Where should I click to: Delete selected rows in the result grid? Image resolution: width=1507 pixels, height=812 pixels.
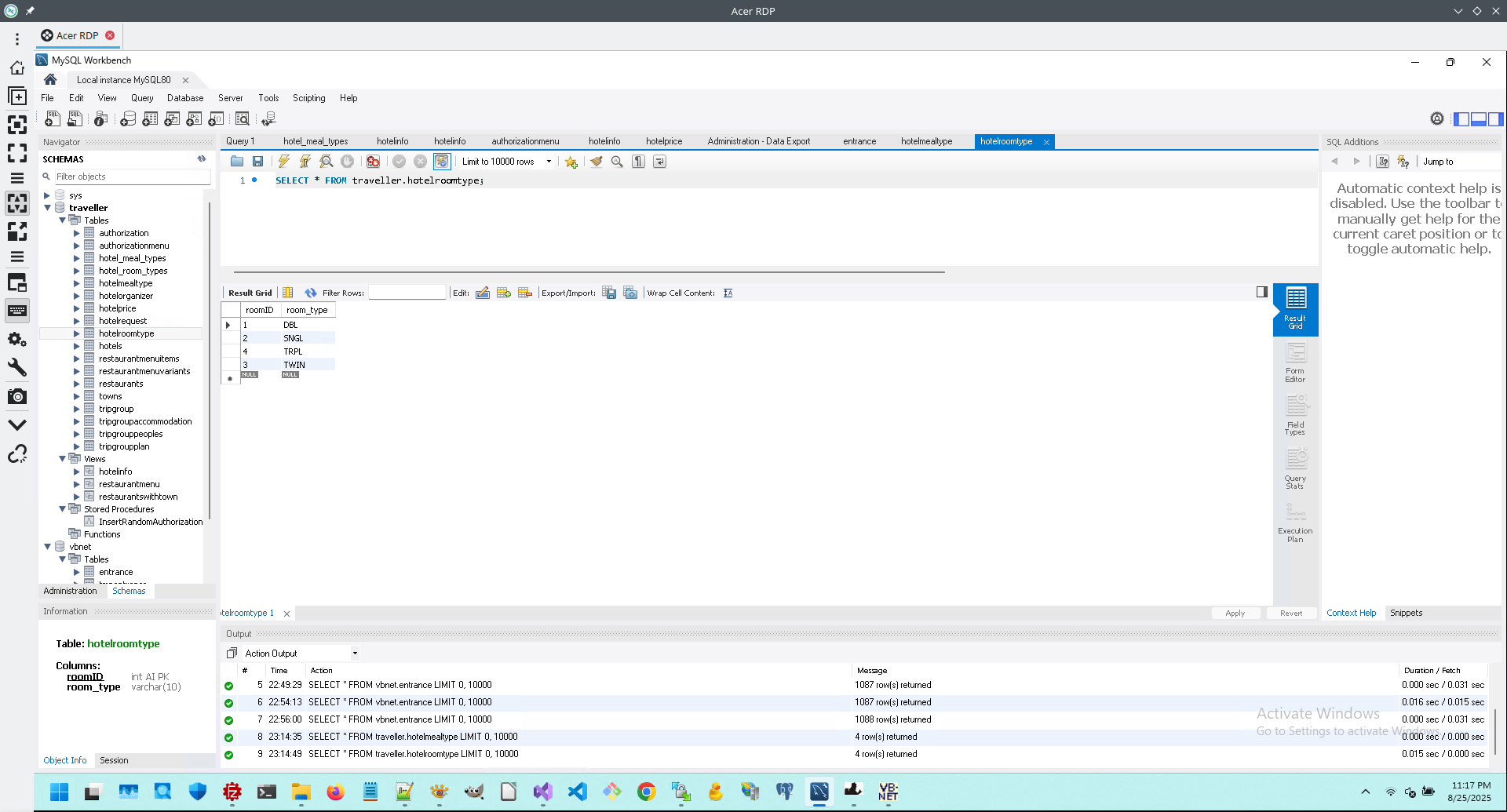coord(525,293)
